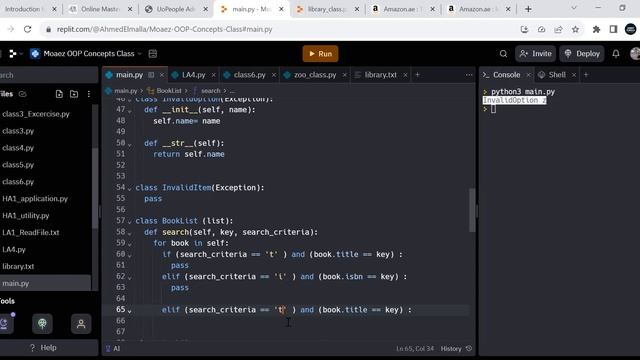
Task: Select main.py in the file tree
Action: [16, 283]
